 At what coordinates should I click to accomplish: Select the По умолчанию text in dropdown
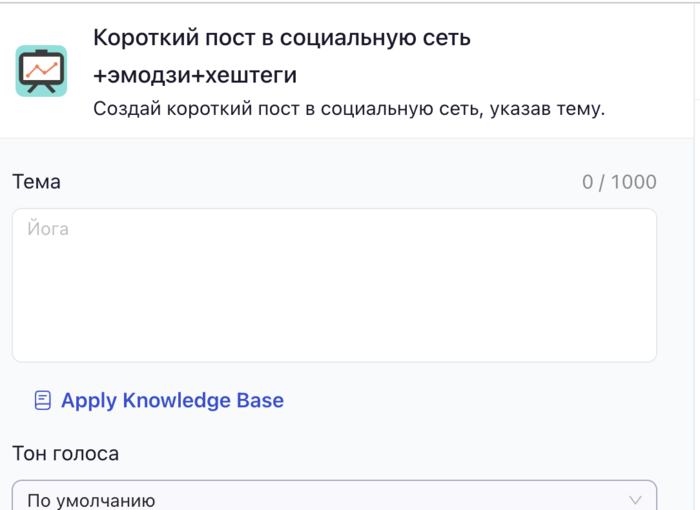point(91,500)
